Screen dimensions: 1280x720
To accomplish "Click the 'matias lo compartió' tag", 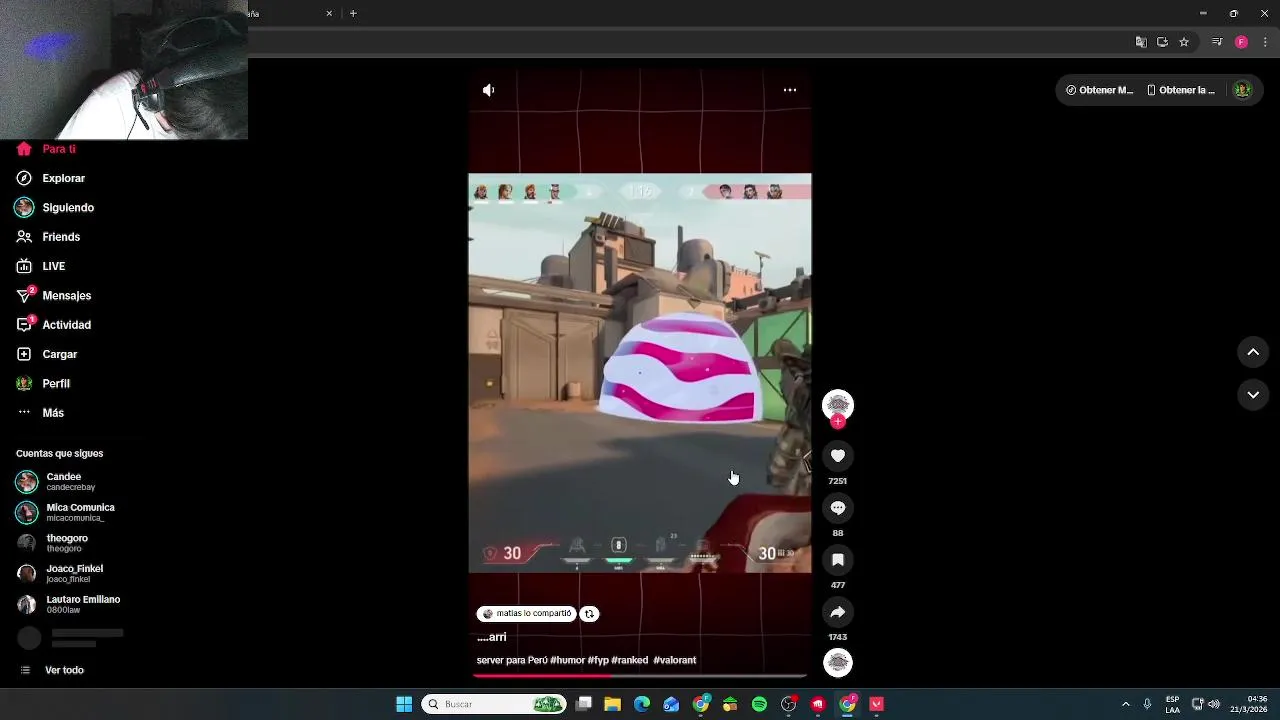I will (x=526, y=614).
